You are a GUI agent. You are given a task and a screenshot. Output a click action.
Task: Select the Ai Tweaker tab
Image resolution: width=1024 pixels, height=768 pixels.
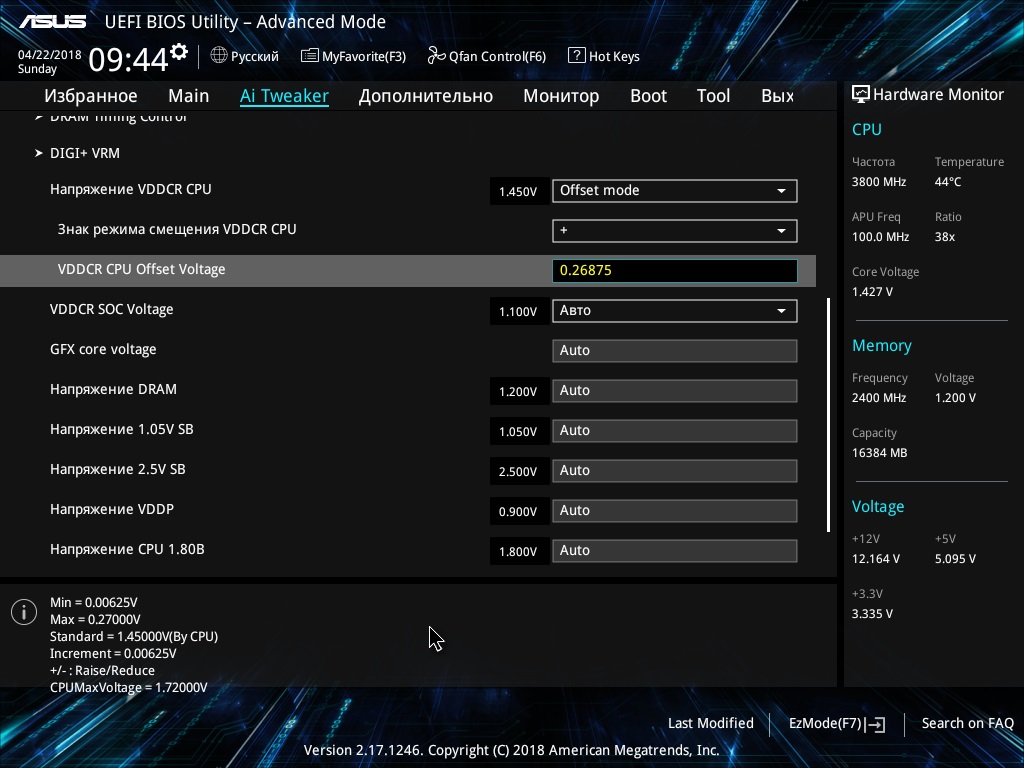[x=284, y=96]
